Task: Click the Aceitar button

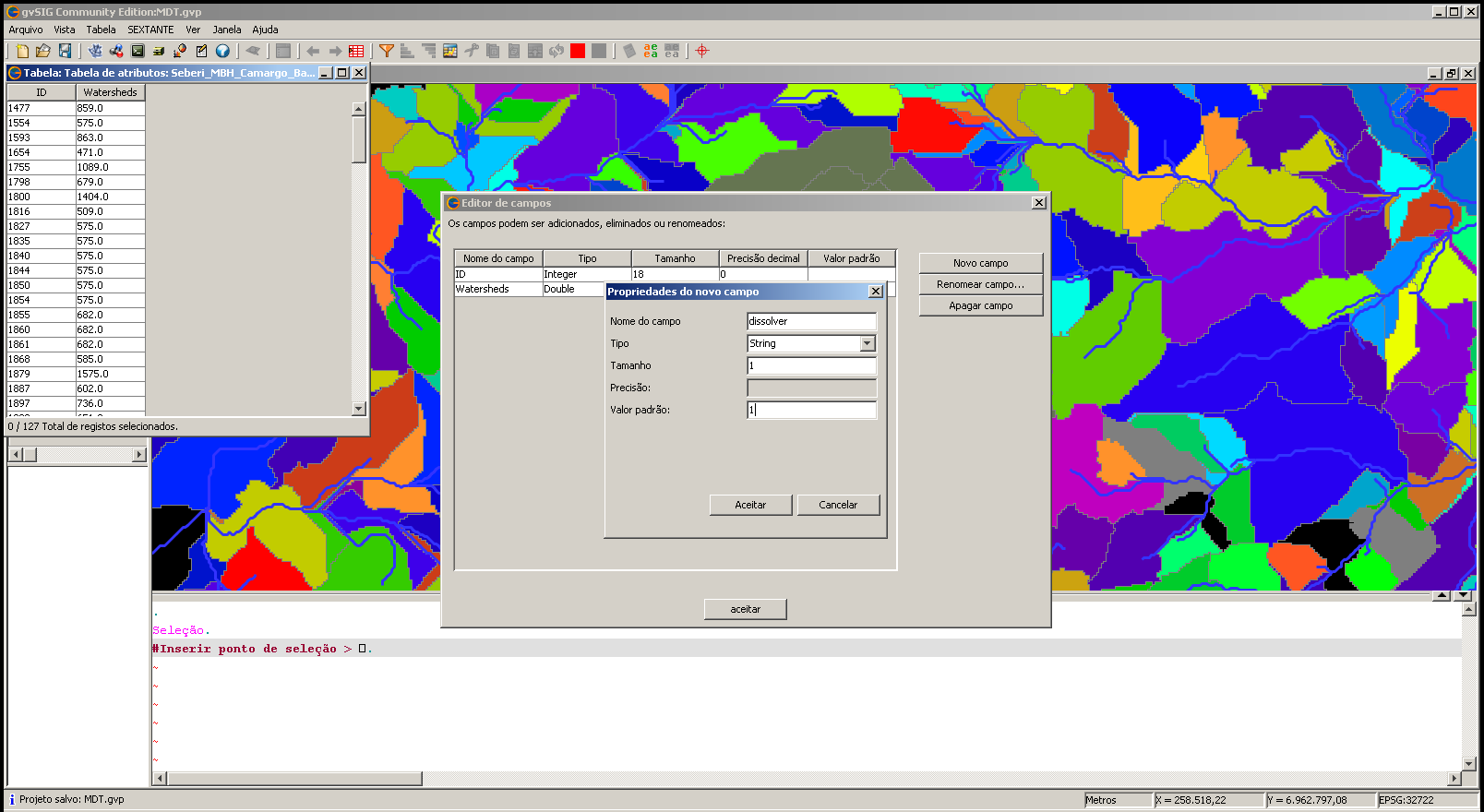Action: [x=750, y=505]
